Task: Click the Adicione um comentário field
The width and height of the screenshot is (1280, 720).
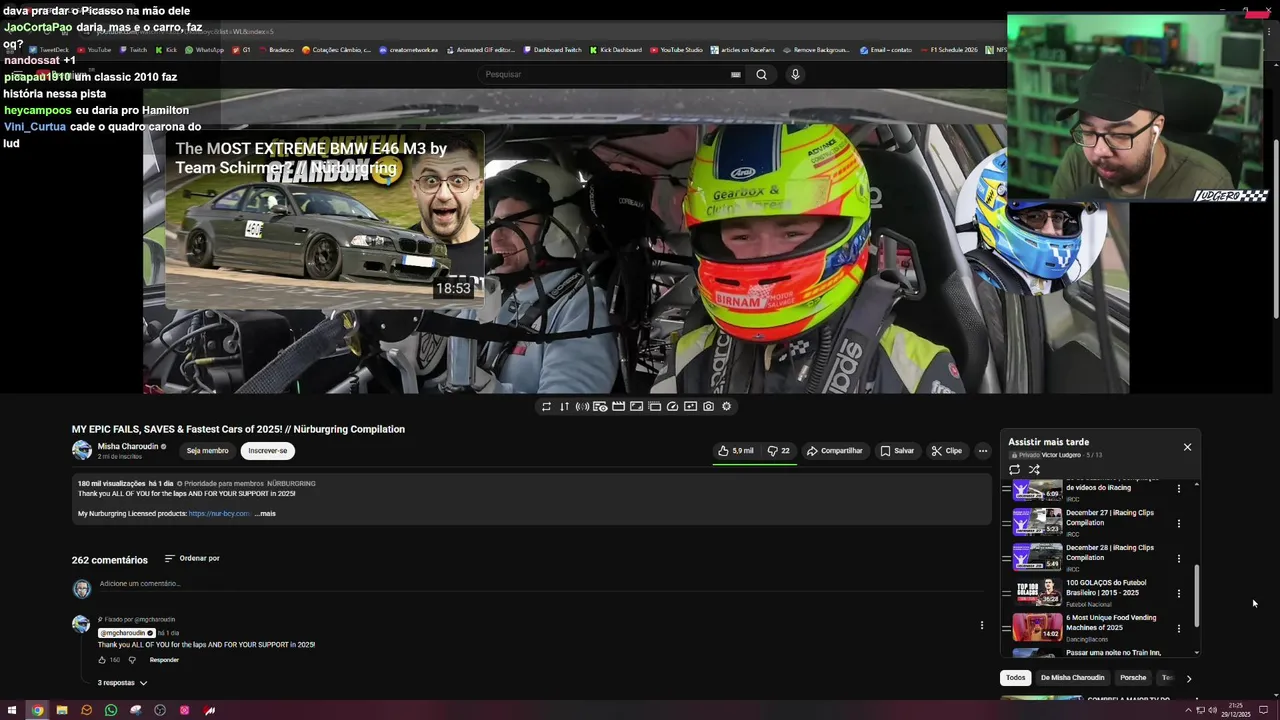Action: (540, 584)
